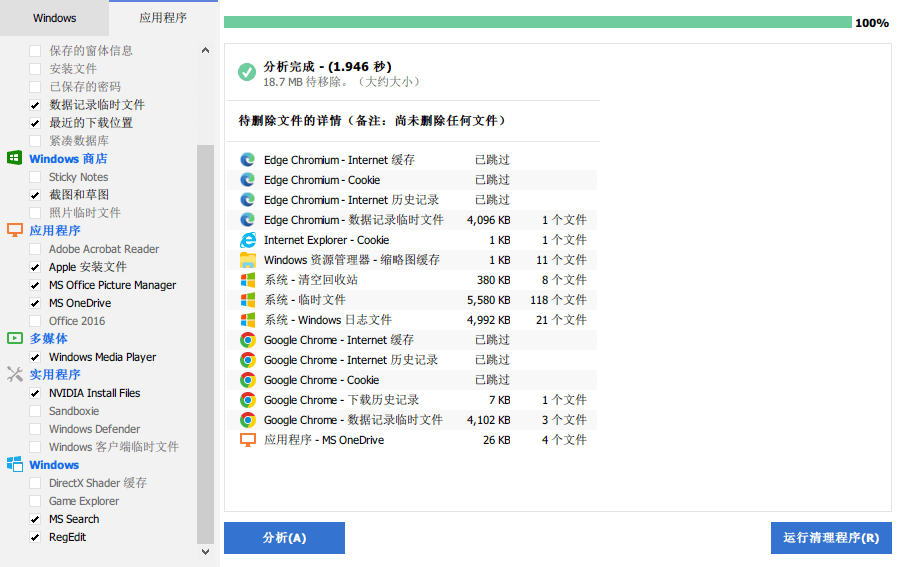Image resolution: width=902 pixels, height=567 pixels.
Task: Enable the Sticky Notes checkbox
Action: coord(35,177)
